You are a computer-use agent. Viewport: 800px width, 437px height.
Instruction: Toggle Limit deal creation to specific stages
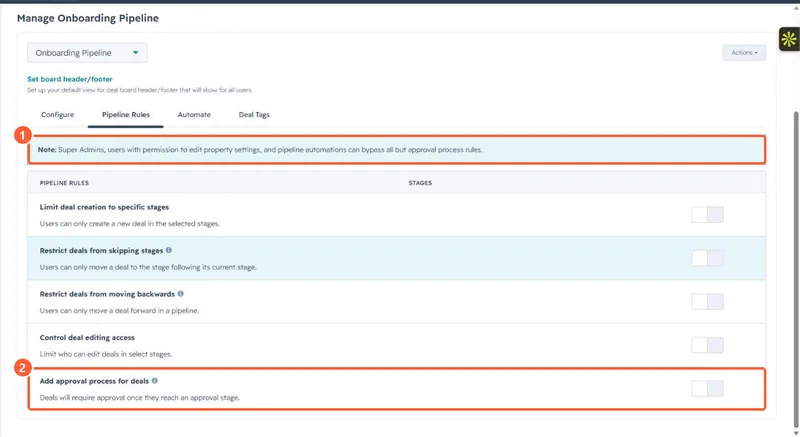(707, 215)
